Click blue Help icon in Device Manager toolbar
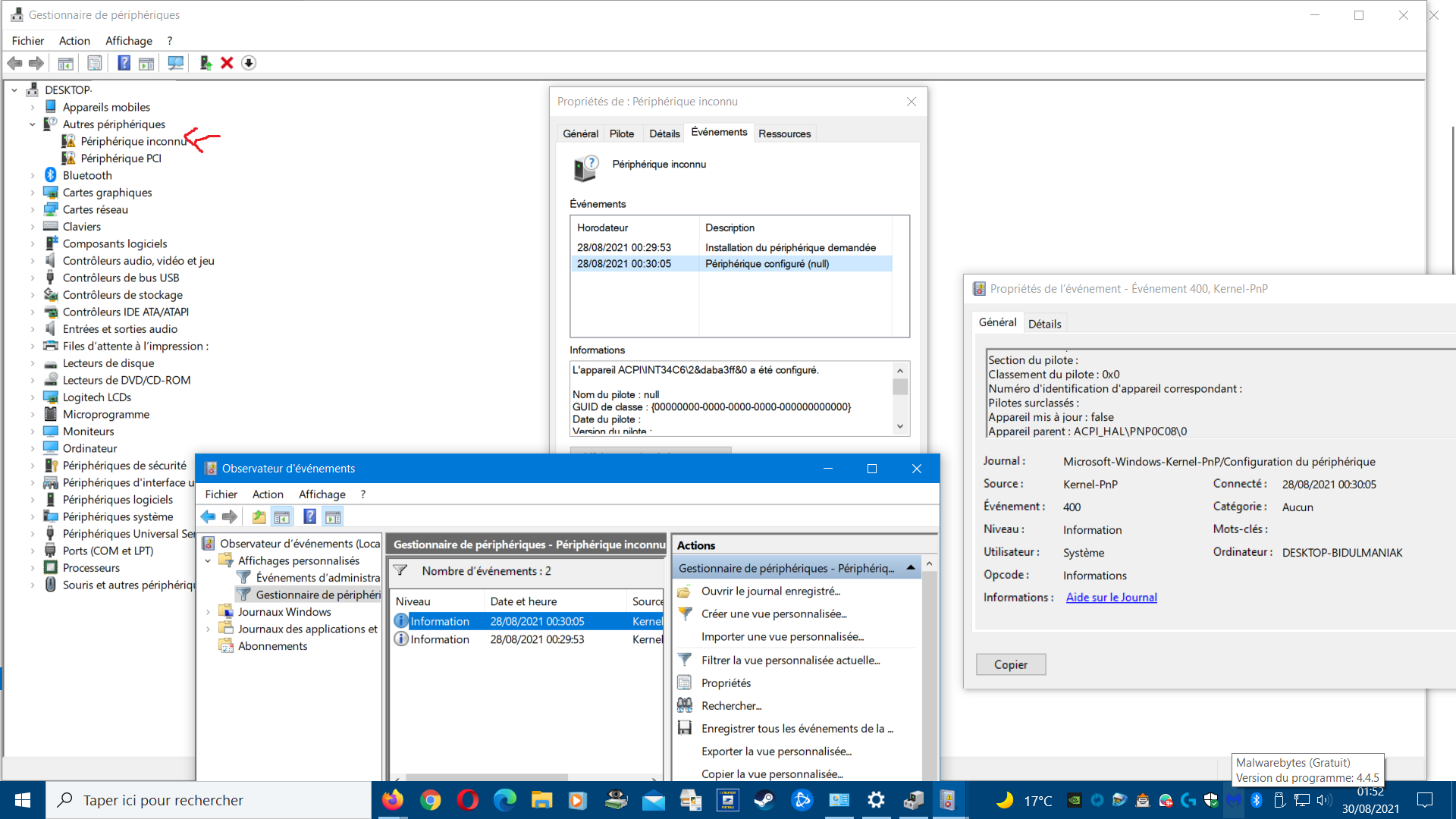This screenshot has height=819, width=1456. (x=124, y=63)
